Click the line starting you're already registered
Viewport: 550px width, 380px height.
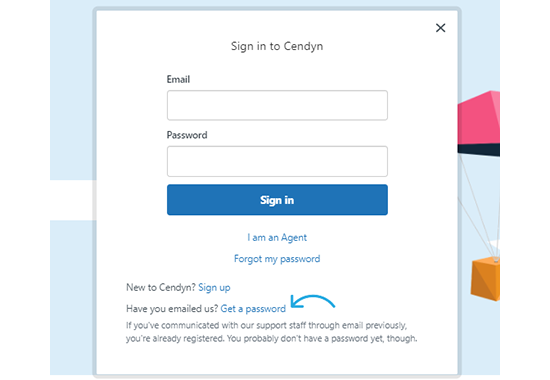271,339
